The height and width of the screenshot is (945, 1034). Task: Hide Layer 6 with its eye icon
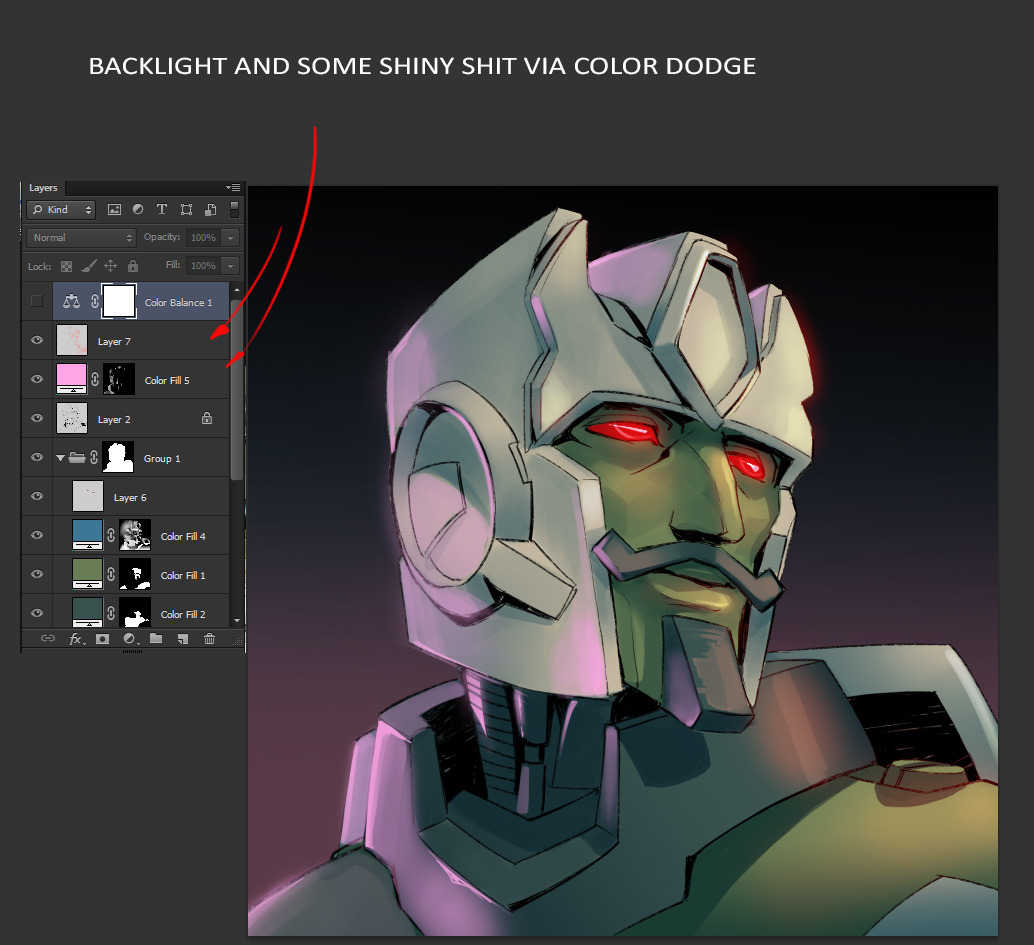coord(37,496)
